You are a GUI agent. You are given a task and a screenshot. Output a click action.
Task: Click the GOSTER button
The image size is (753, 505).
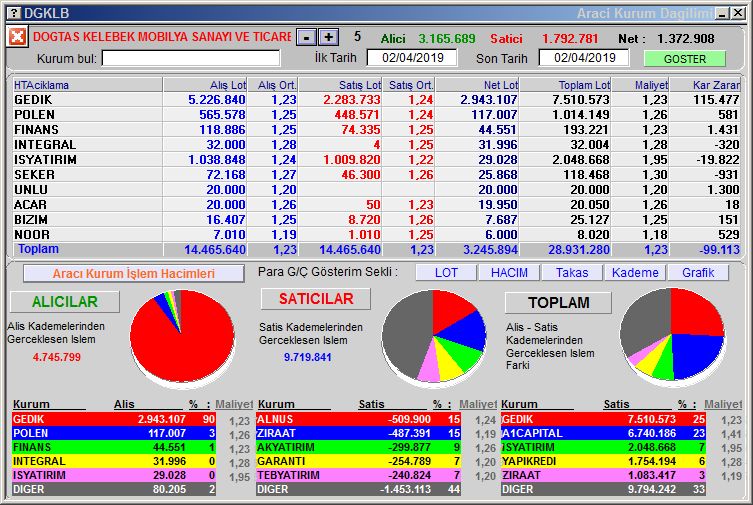(684, 59)
